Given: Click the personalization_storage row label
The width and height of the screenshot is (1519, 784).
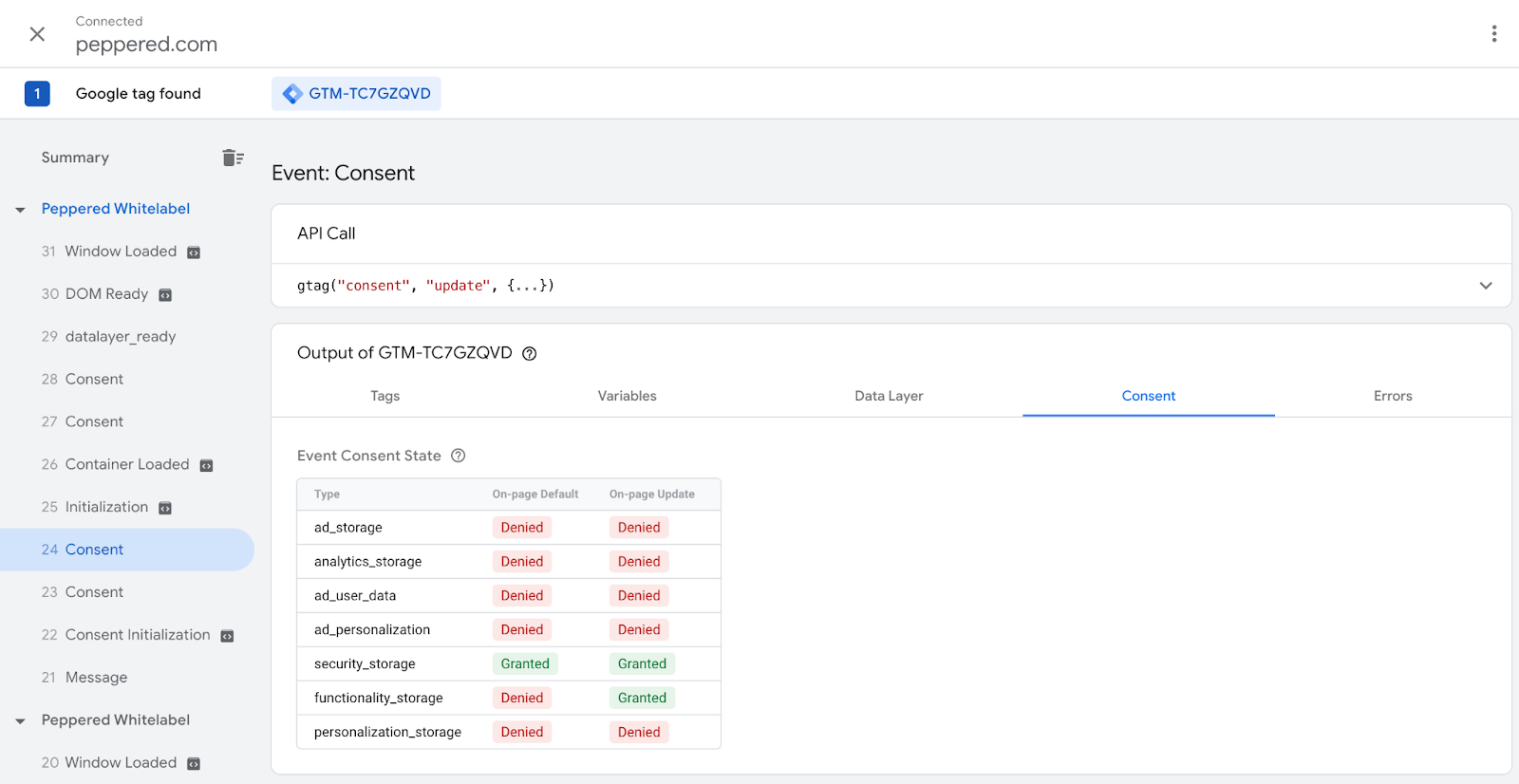Looking at the screenshot, I should pyautogui.click(x=387, y=733).
